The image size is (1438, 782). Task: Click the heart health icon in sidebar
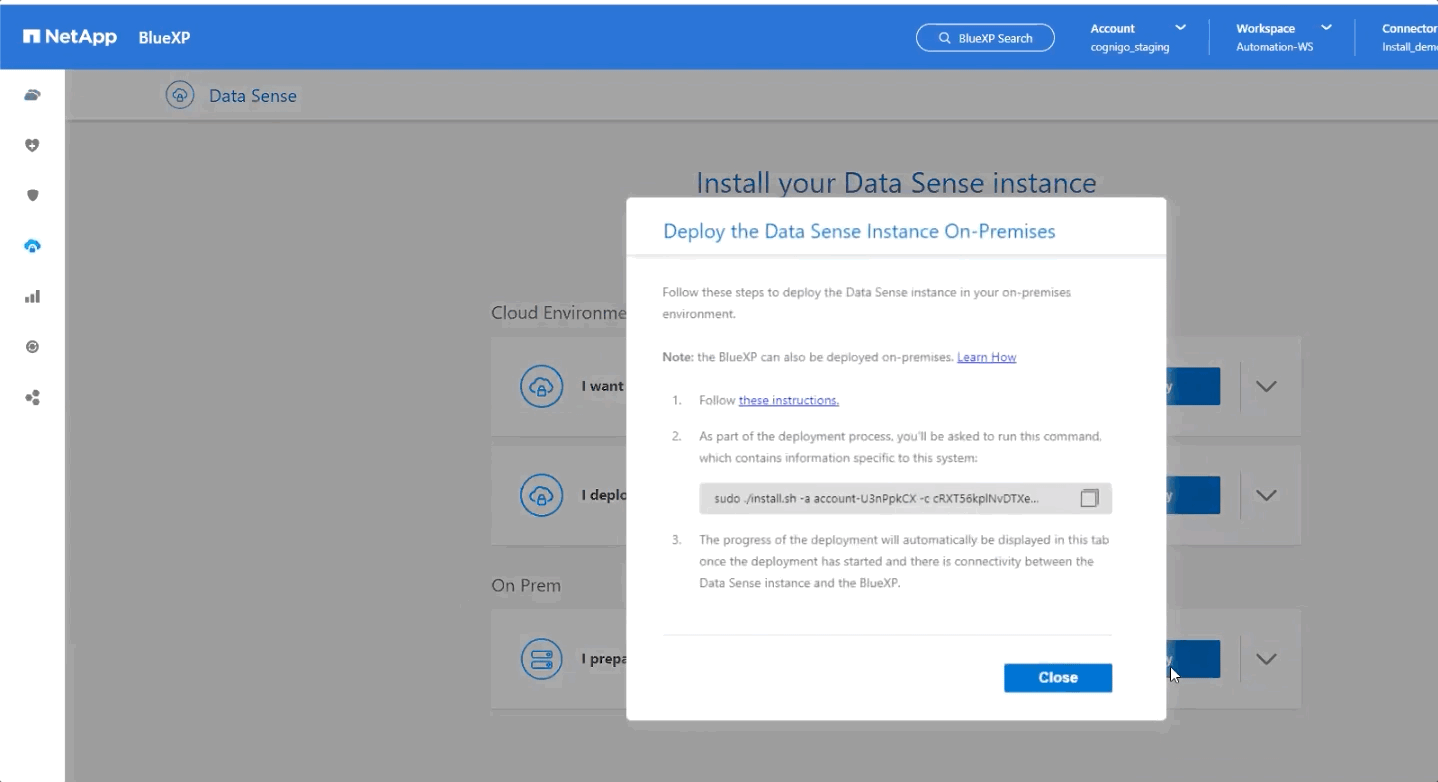(x=32, y=145)
